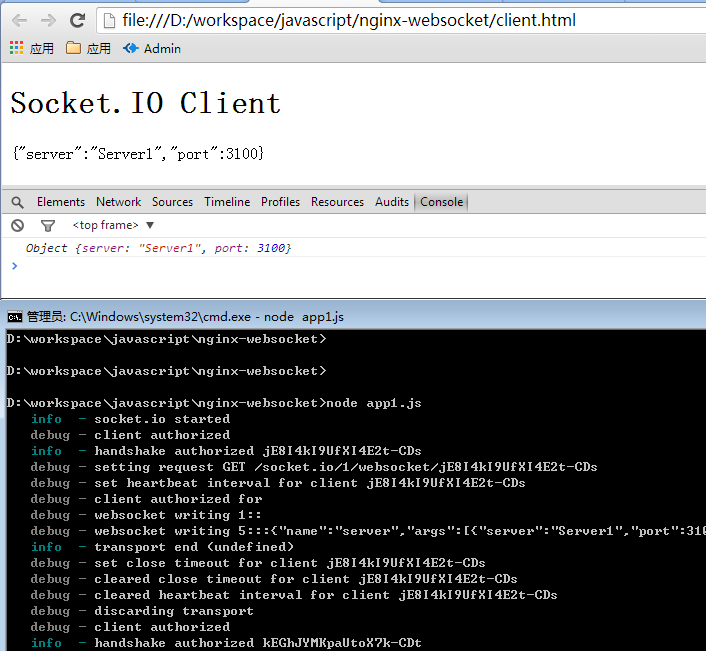The width and height of the screenshot is (706, 651).
Task: Click the DevTools search magnifier icon
Action: coord(18,202)
